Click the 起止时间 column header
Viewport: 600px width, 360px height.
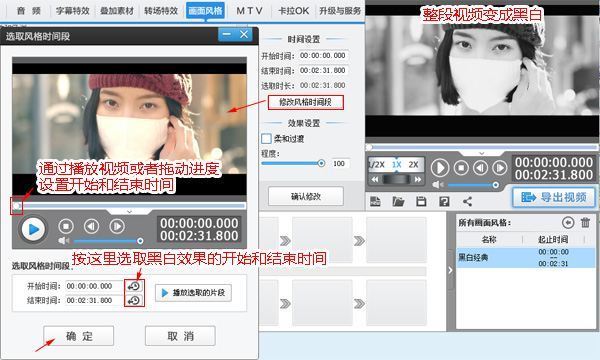coord(553,239)
